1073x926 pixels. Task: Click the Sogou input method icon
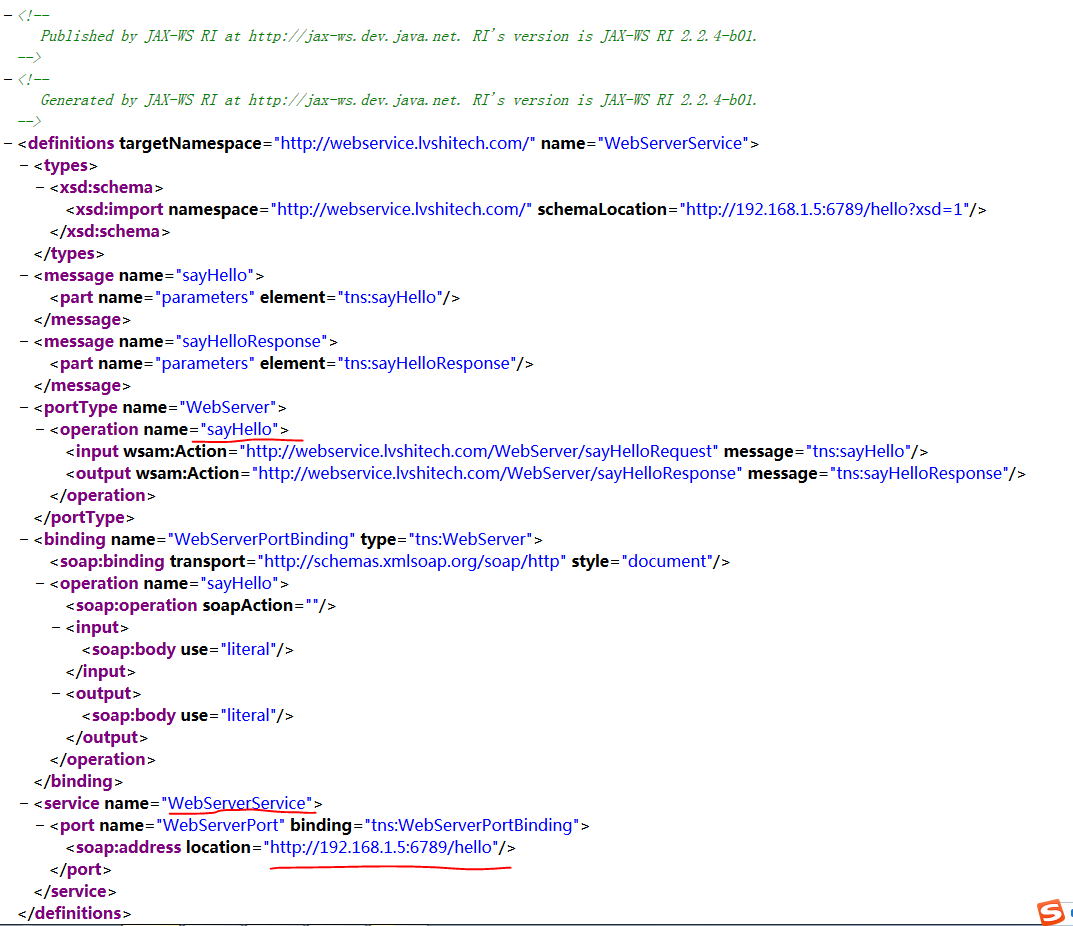[1050, 911]
